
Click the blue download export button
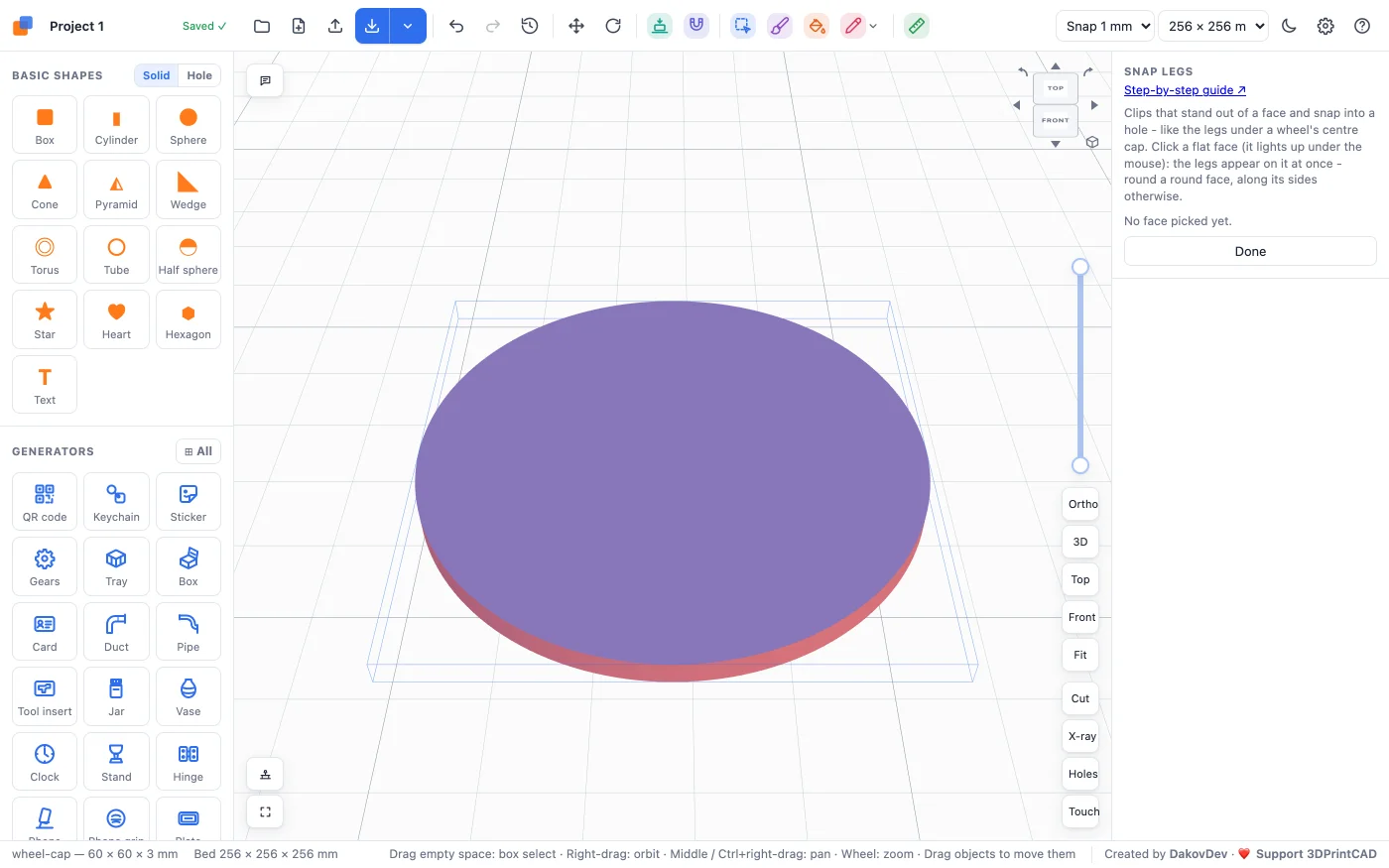pos(372,26)
